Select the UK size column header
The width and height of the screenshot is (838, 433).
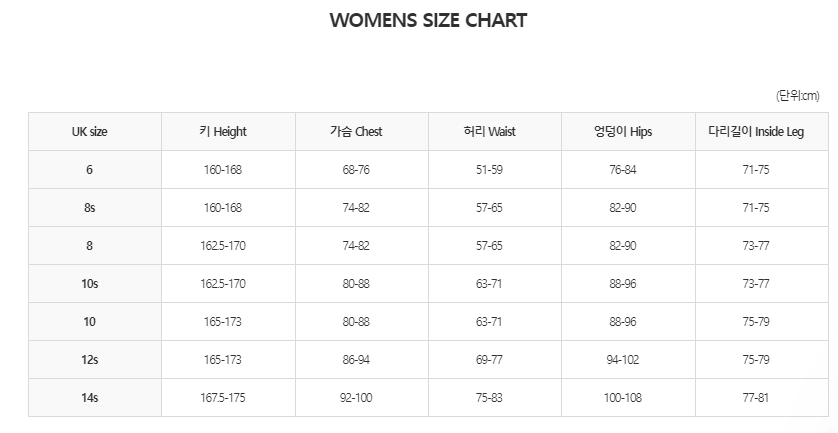coord(89,132)
